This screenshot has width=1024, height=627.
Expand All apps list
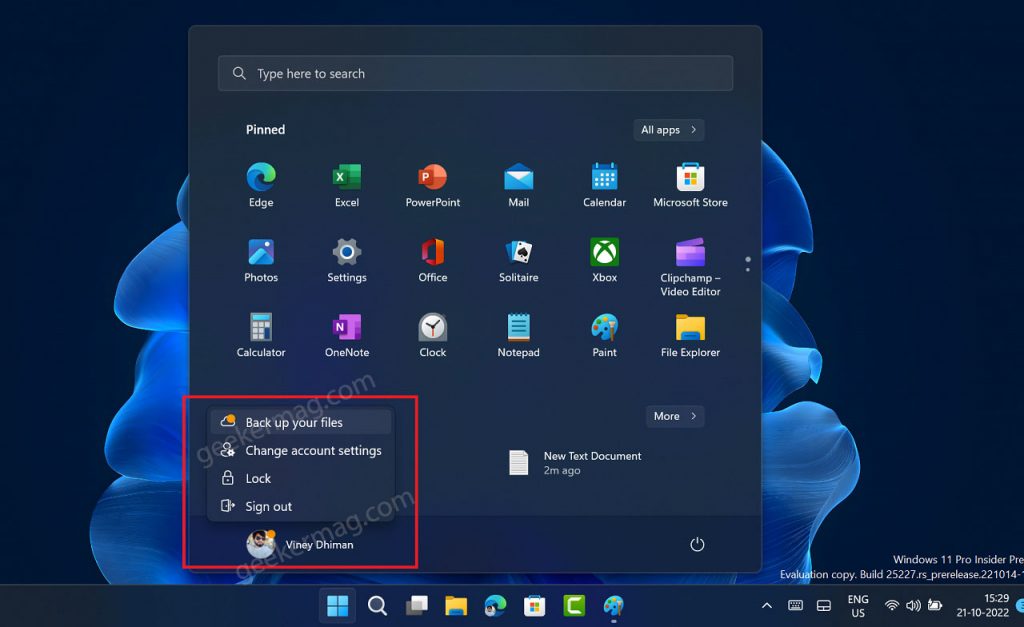pyautogui.click(x=669, y=130)
